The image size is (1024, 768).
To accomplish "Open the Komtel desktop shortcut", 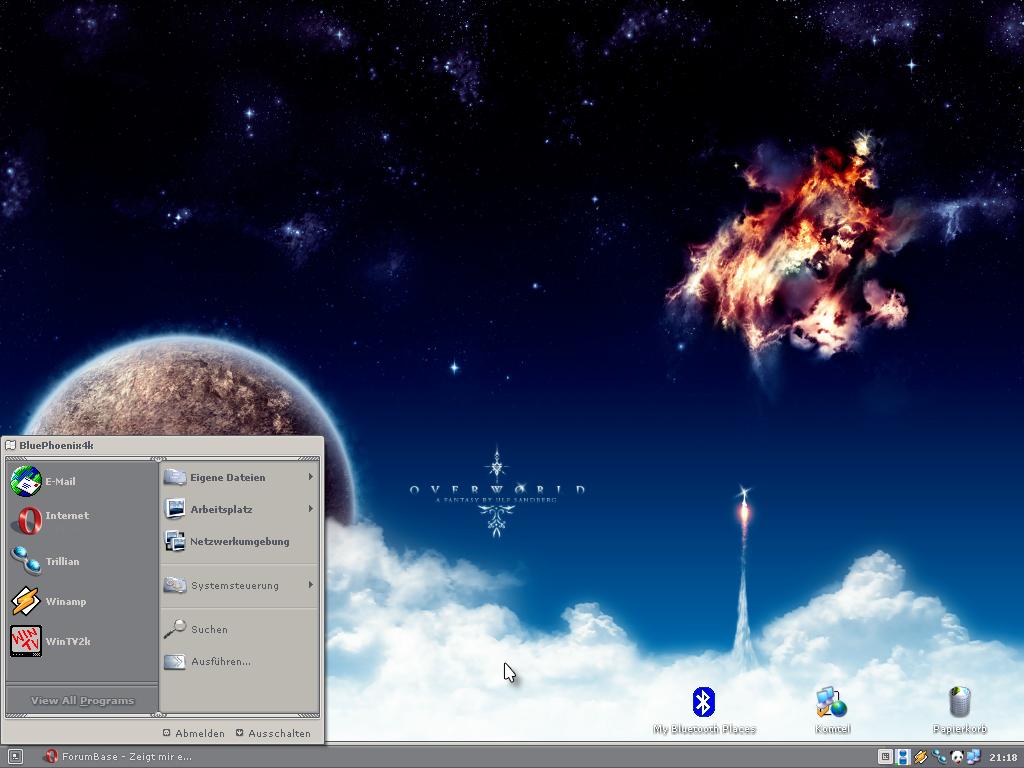I will (x=831, y=702).
